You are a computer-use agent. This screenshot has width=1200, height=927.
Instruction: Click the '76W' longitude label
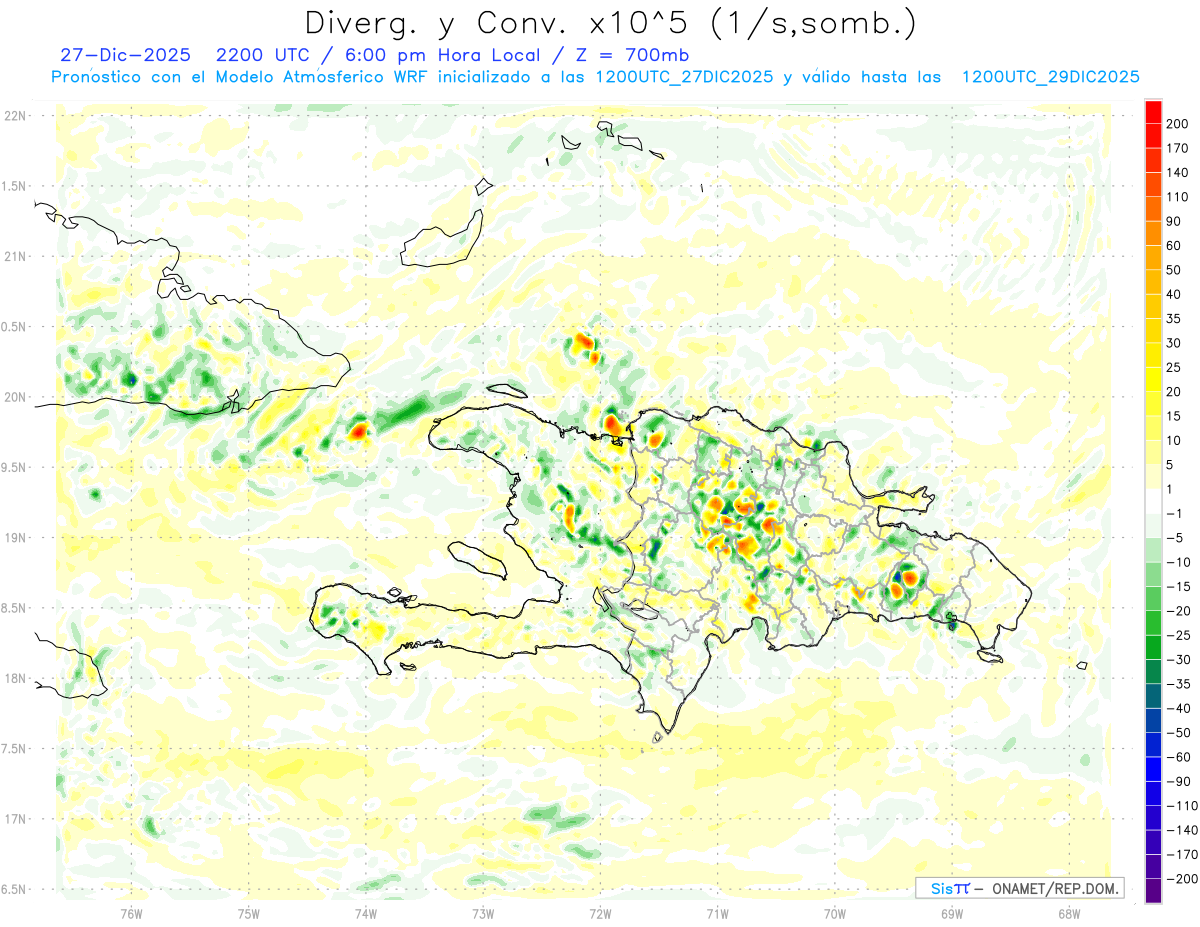pos(131,914)
